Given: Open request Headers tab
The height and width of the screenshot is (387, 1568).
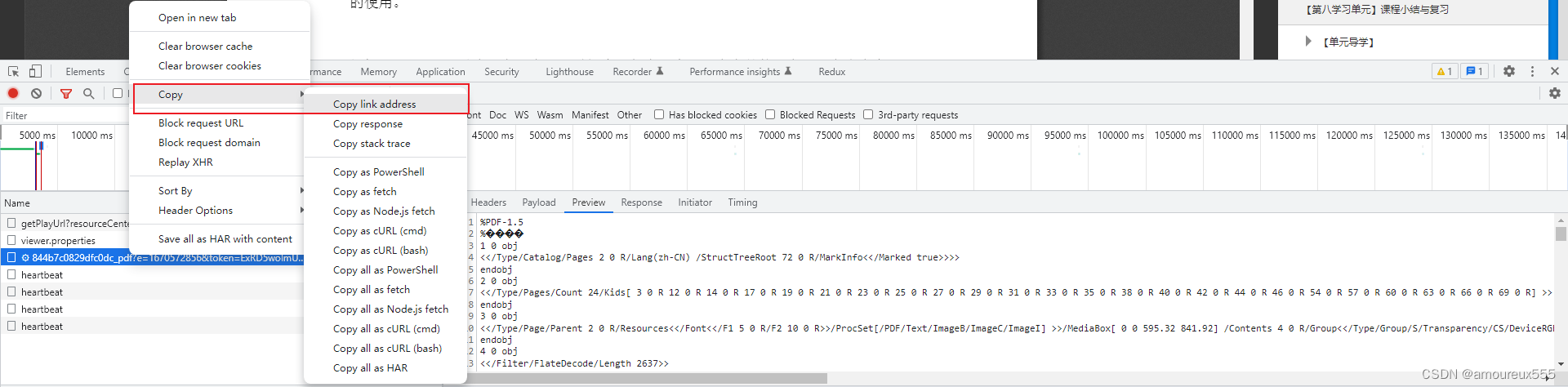Looking at the screenshot, I should 488,202.
